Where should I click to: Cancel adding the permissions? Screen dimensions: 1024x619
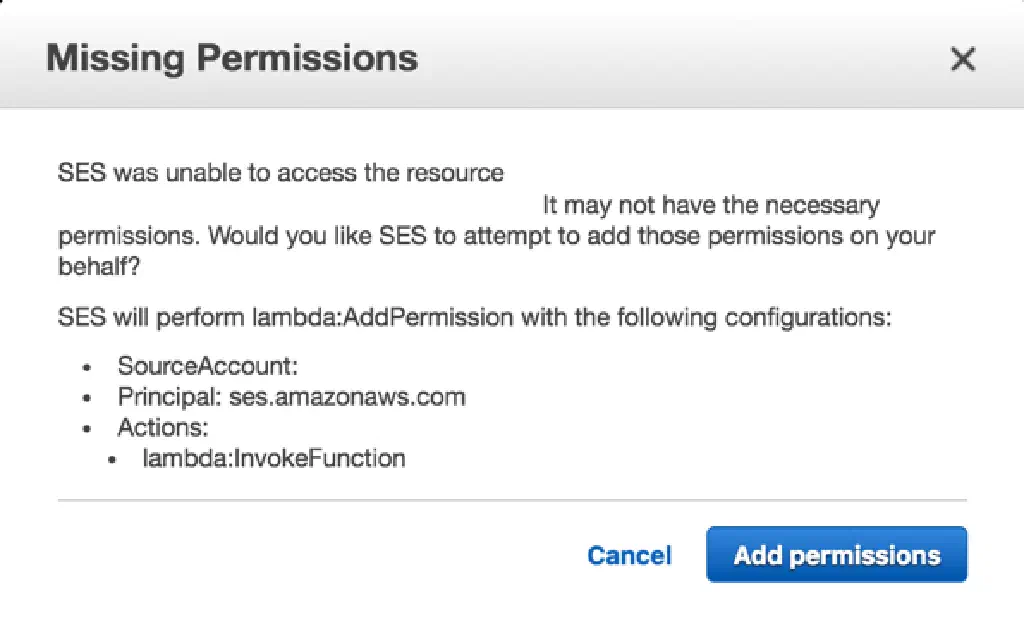629,556
